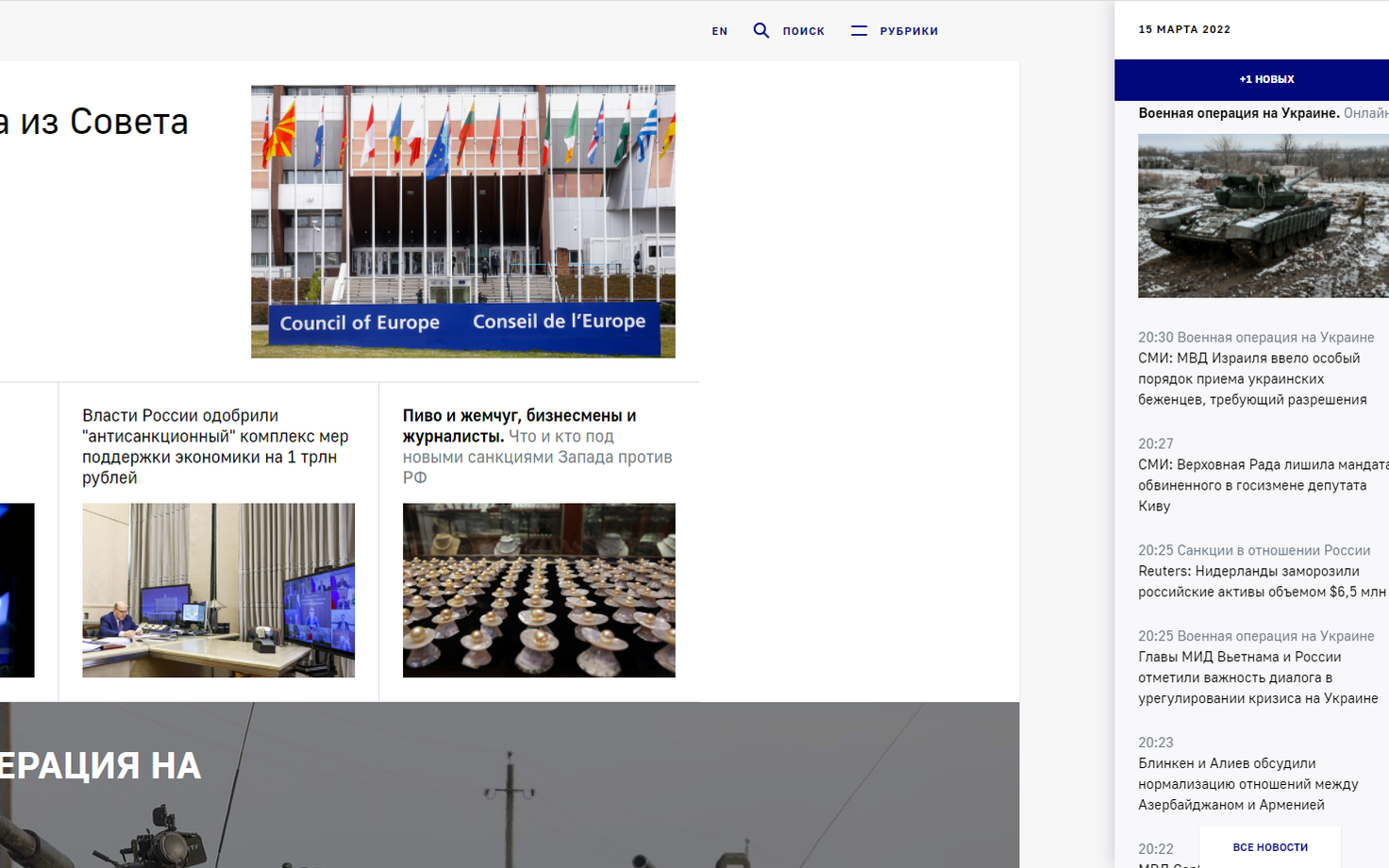Open the ВСЕ НОВОСТИ news list
1389x868 pixels.
[x=1270, y=847]
